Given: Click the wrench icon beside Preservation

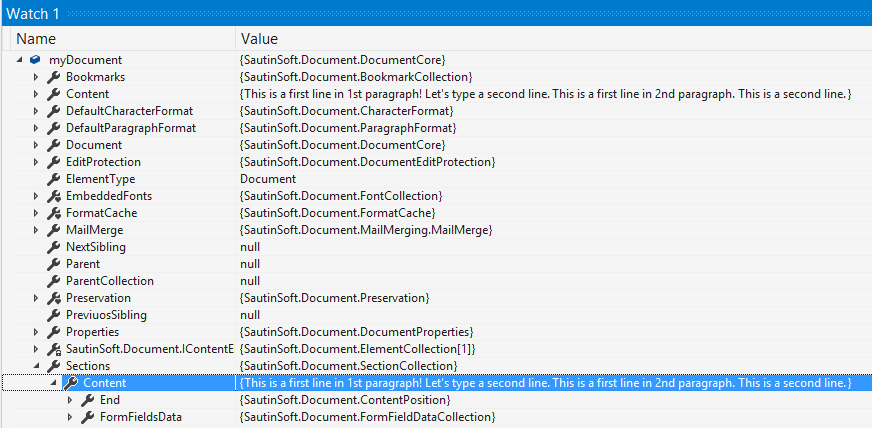Looking at the screenshot, I should coord(54,298).
